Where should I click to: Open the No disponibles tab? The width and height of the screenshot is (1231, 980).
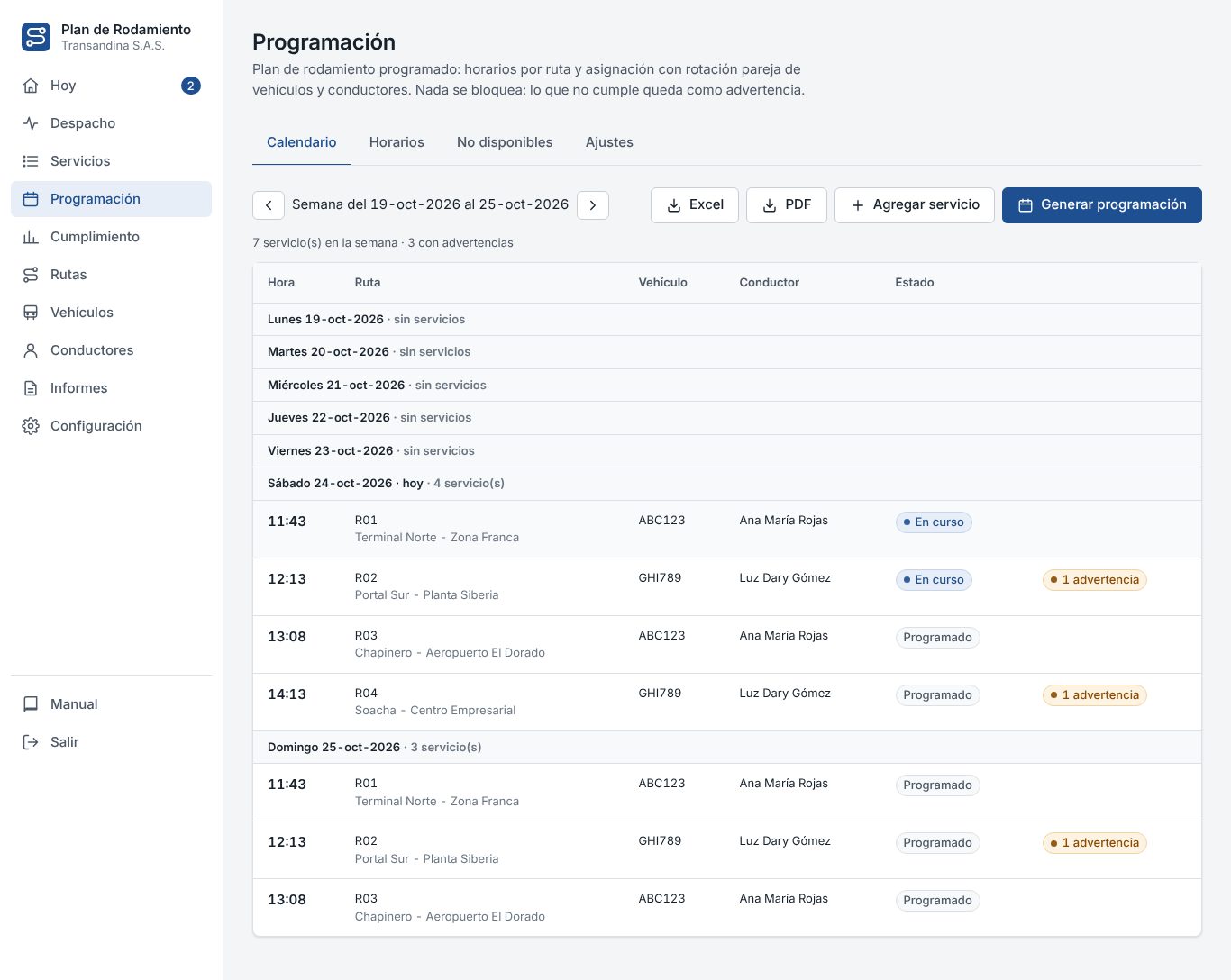click(x=505, y=142)
